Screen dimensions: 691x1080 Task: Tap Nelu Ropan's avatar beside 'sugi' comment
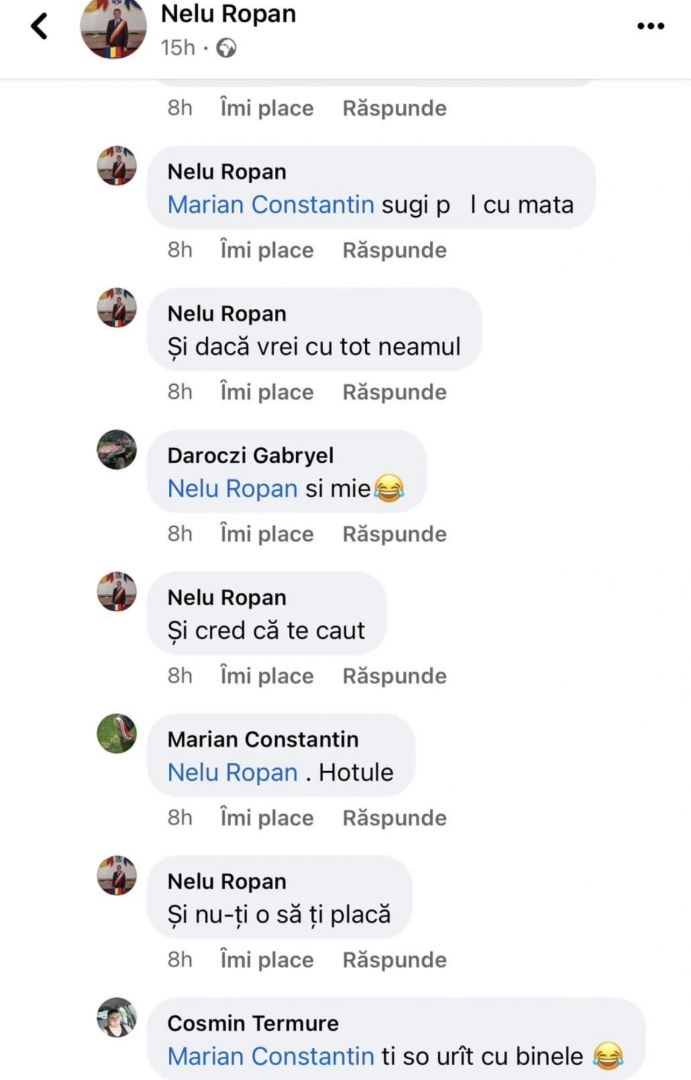tap(117, 166)
